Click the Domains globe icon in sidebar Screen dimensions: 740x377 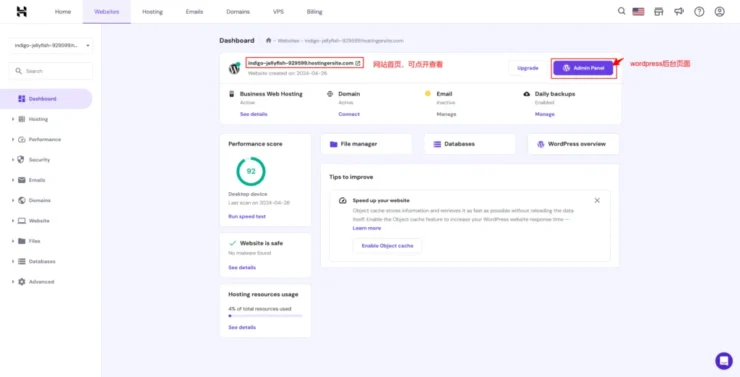click(x=22, y=201)
